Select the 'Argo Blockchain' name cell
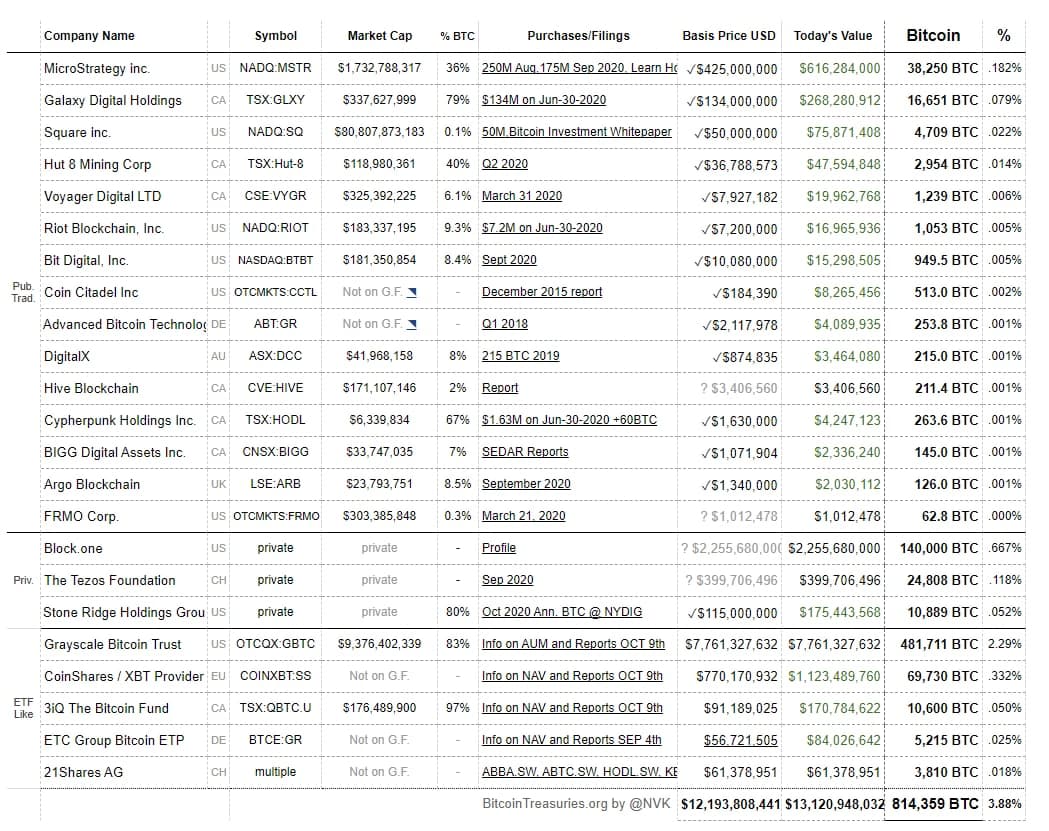1049x831 pixels. (124, 484)
